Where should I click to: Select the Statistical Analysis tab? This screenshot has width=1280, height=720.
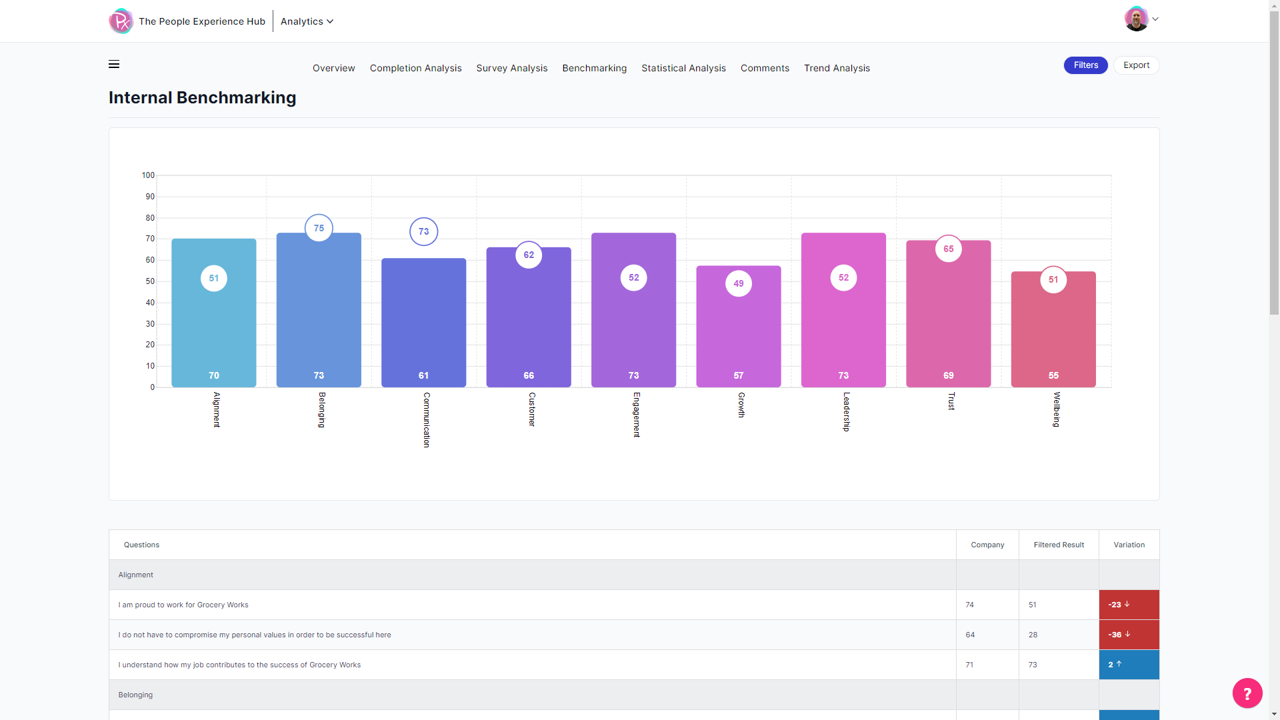683,68
